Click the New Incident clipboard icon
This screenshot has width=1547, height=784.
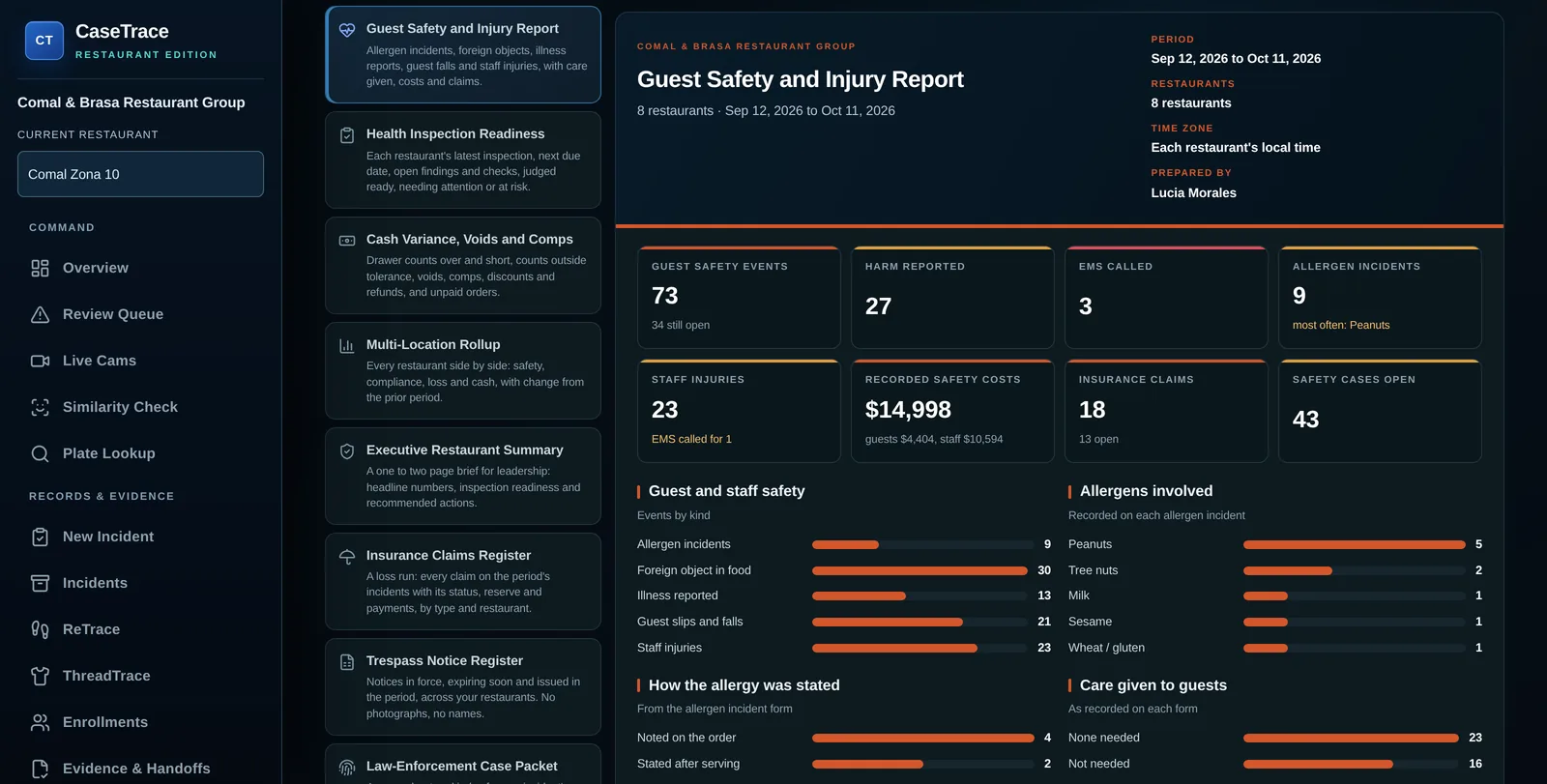pyautogui.click(x=40, y=537)
